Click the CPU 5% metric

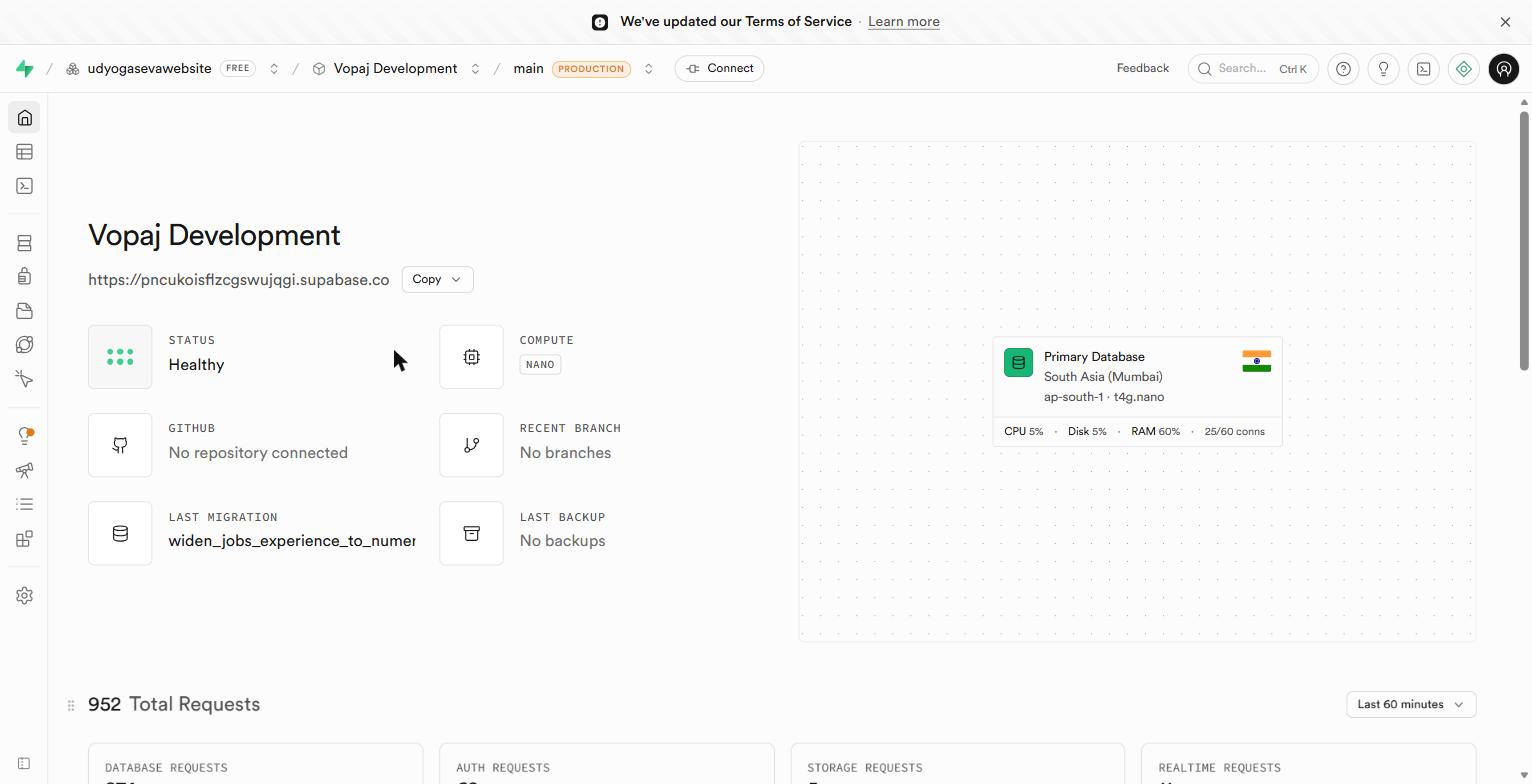[x=1023, y=432]
